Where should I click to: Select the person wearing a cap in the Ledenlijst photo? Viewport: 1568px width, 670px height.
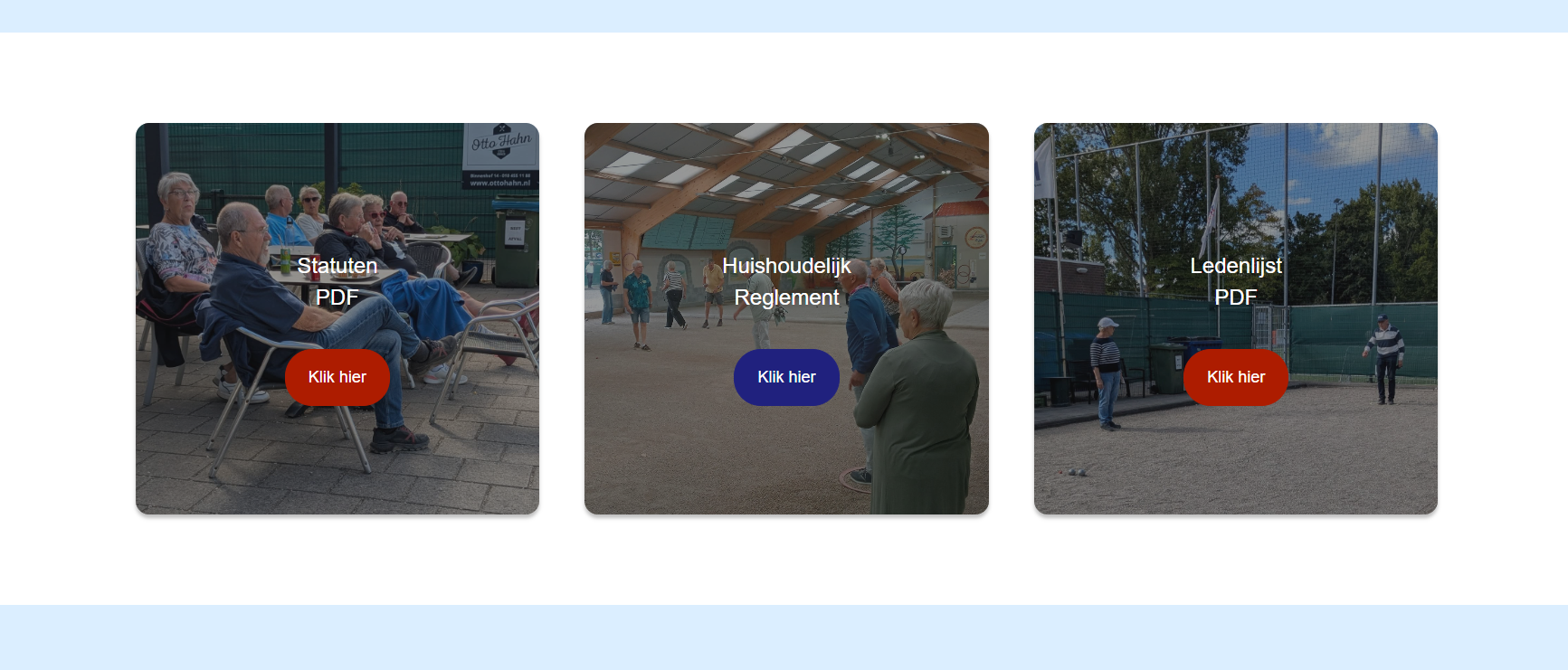(1107, 373)
